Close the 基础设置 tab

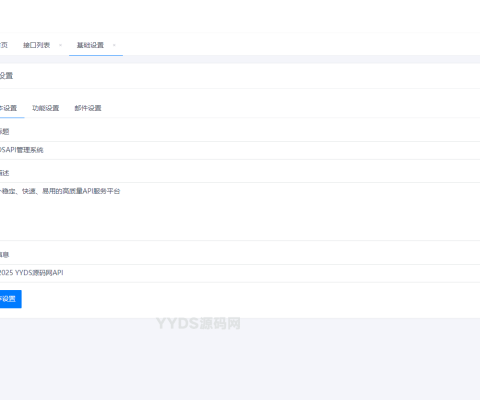click(x=114, y=45)
